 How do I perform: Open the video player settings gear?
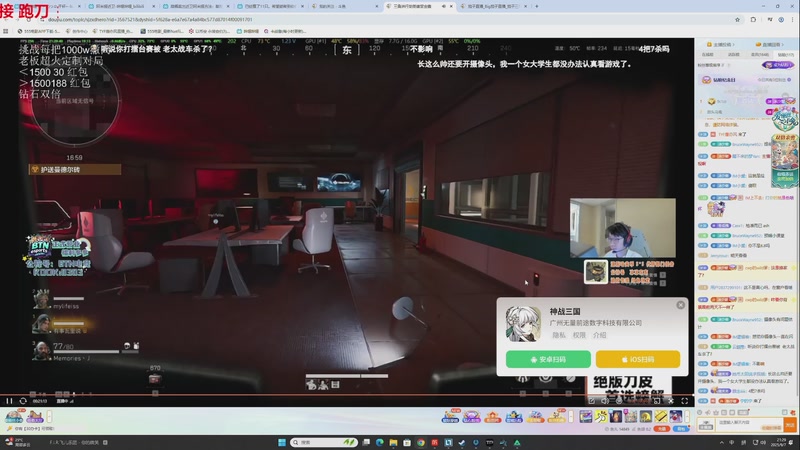619,401
